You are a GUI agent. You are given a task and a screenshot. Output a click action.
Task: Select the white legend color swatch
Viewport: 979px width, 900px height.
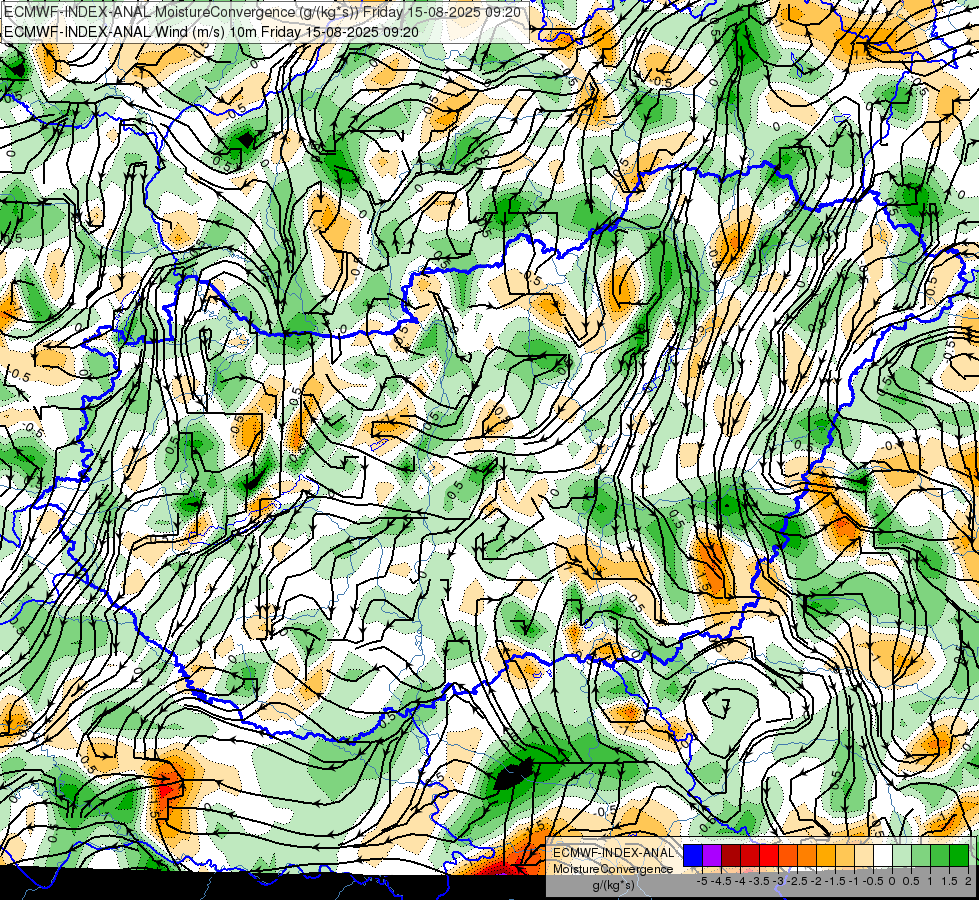pyautogui.click(x=882, y=856)
